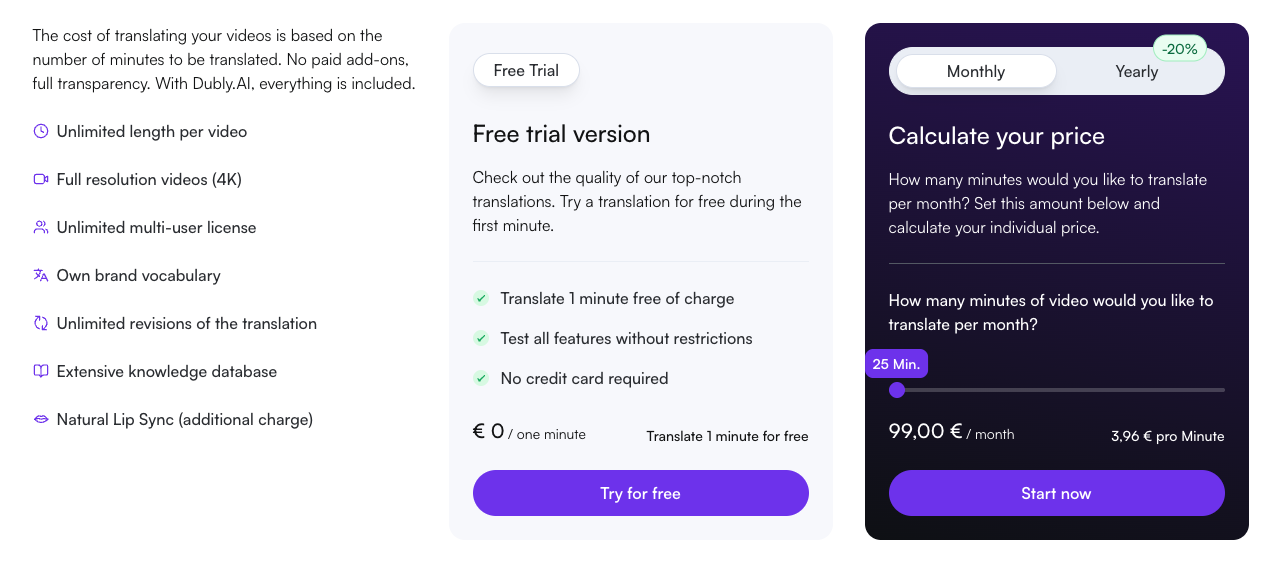Click the clock icon beside Unlimited length
1270x564 pixels.
(x=41, y=131)
